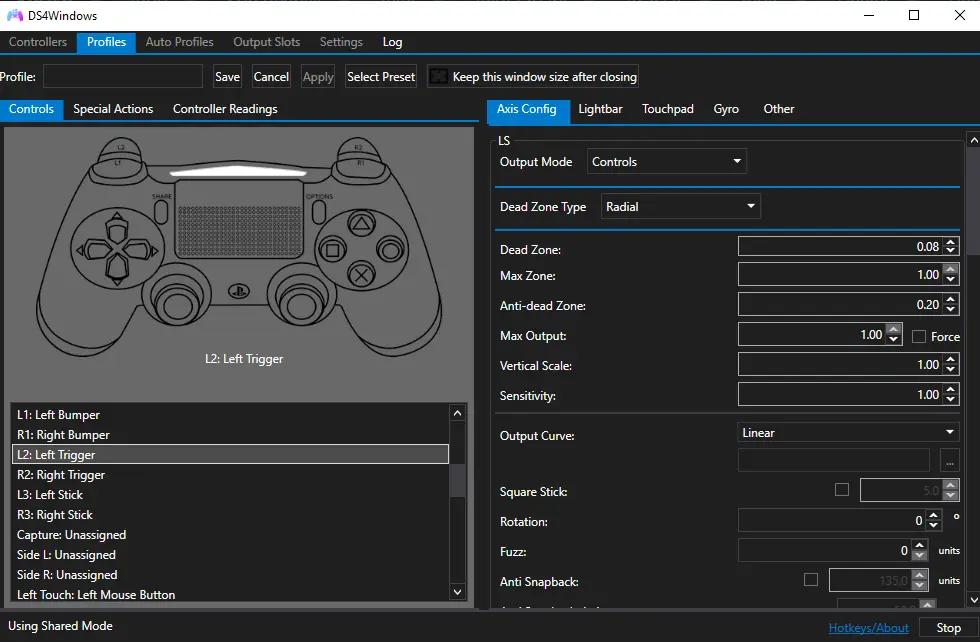Click the Select Preset button
The width and height of the screenshot is (980, 642).
pyautogui.click(x=381, y=76)
